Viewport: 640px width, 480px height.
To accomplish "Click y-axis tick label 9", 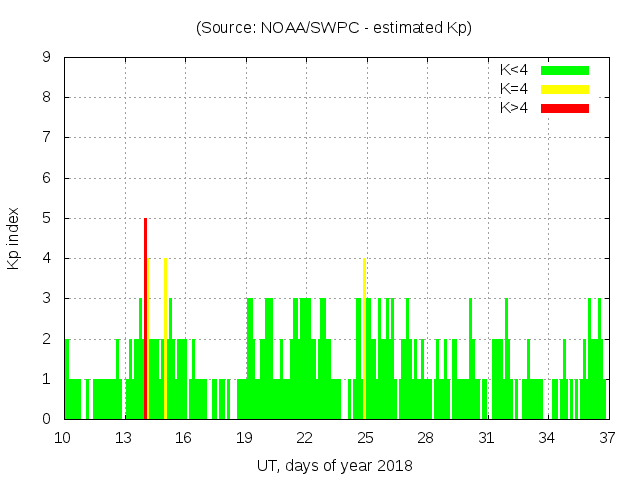I will 47,58.
